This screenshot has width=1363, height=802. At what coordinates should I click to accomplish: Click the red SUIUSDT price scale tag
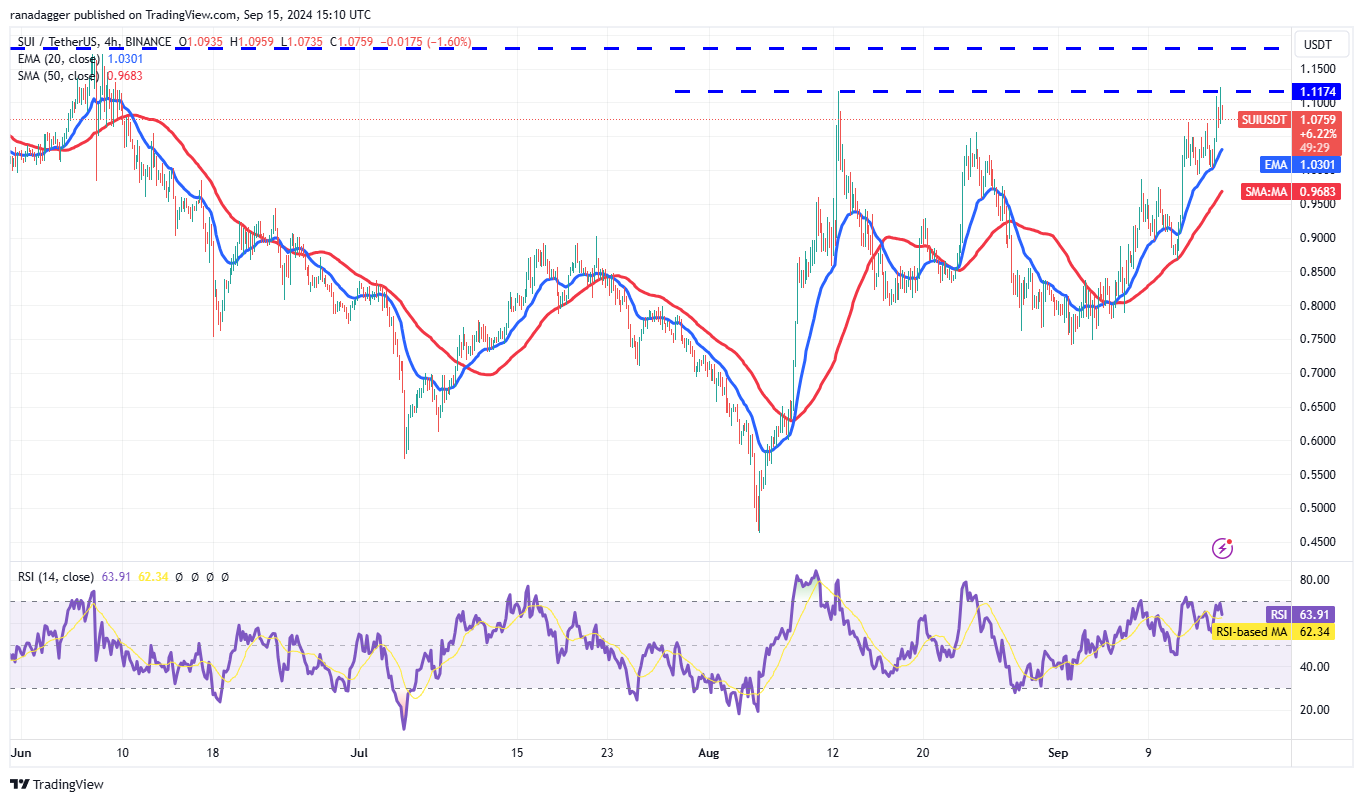pyautogui.click(x=1265, y=119)
